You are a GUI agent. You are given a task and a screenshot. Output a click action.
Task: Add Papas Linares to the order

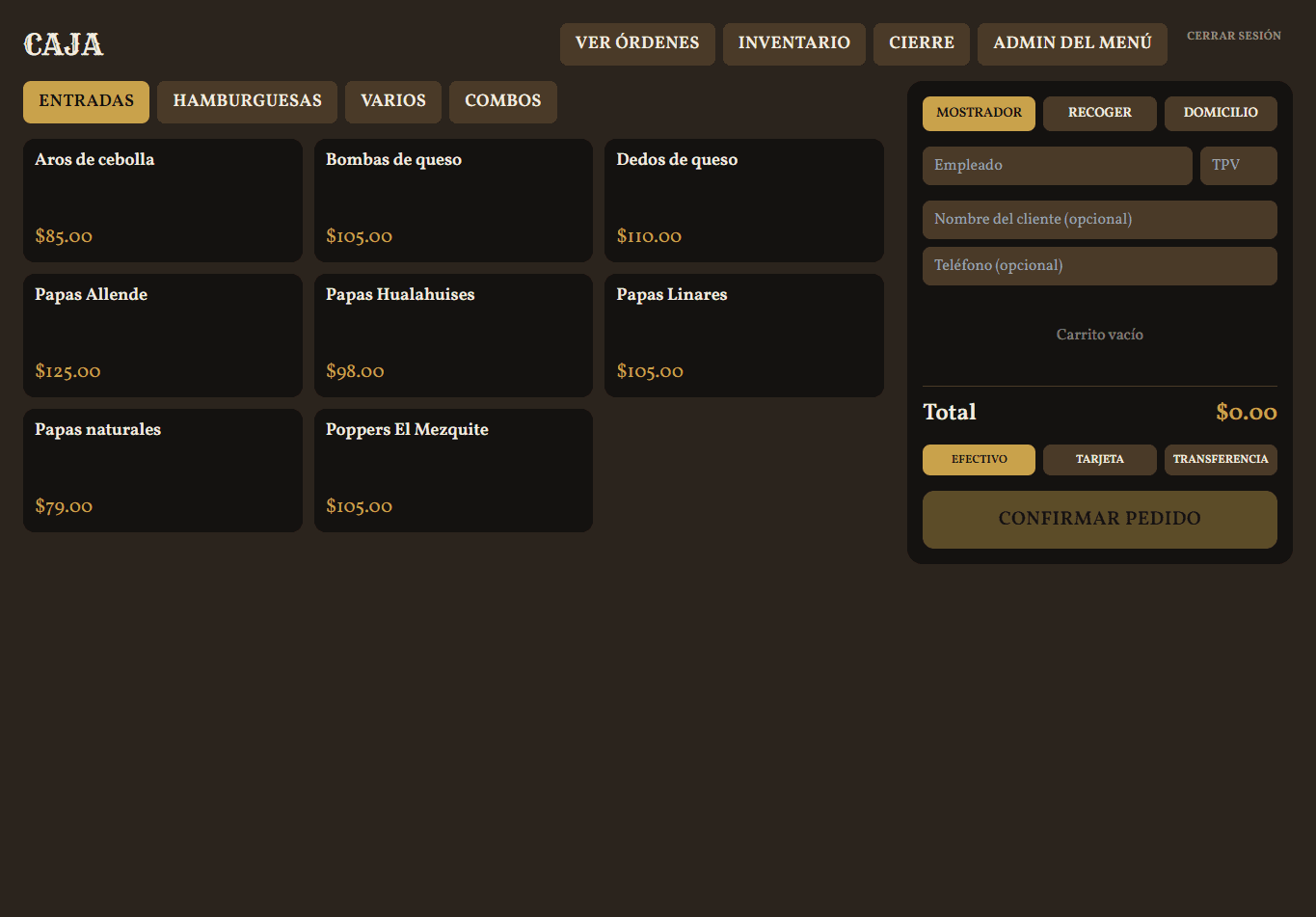click(744, 336)
